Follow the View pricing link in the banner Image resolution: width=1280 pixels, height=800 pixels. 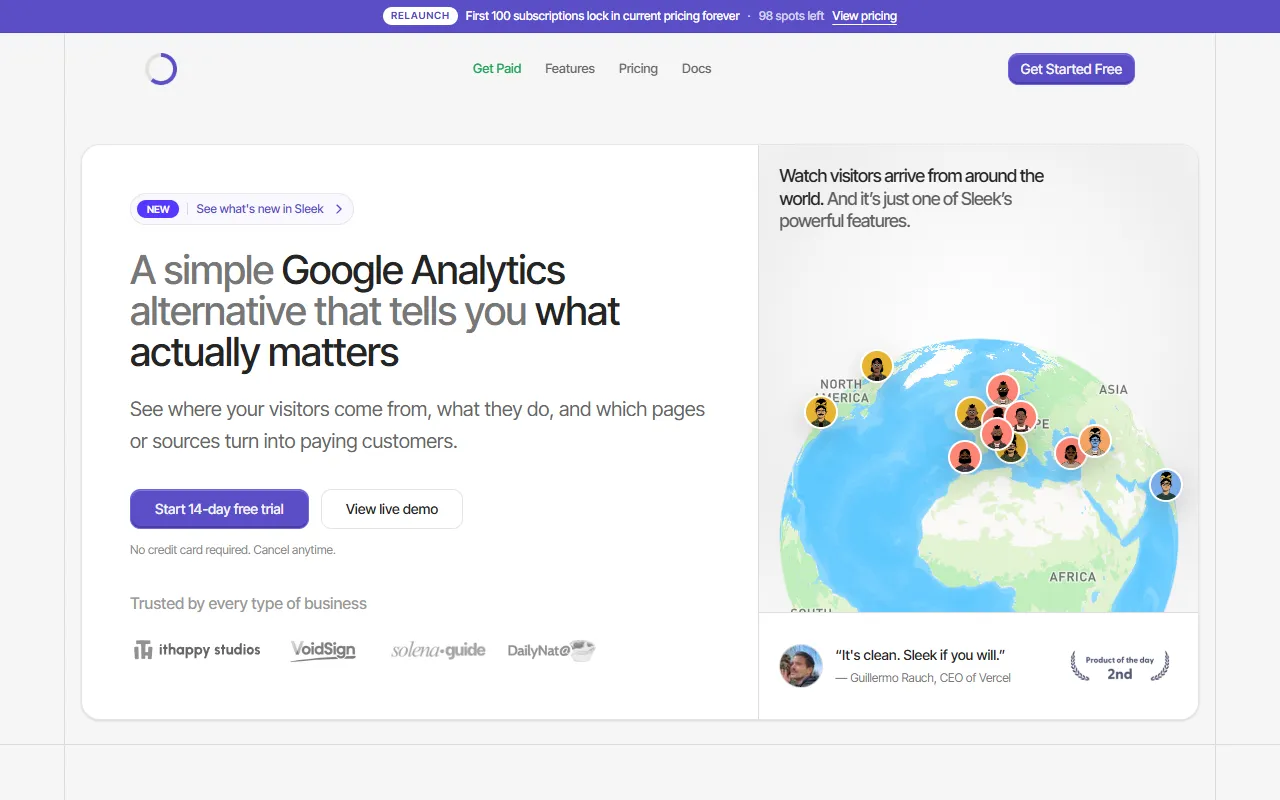(x=864, y=16)
